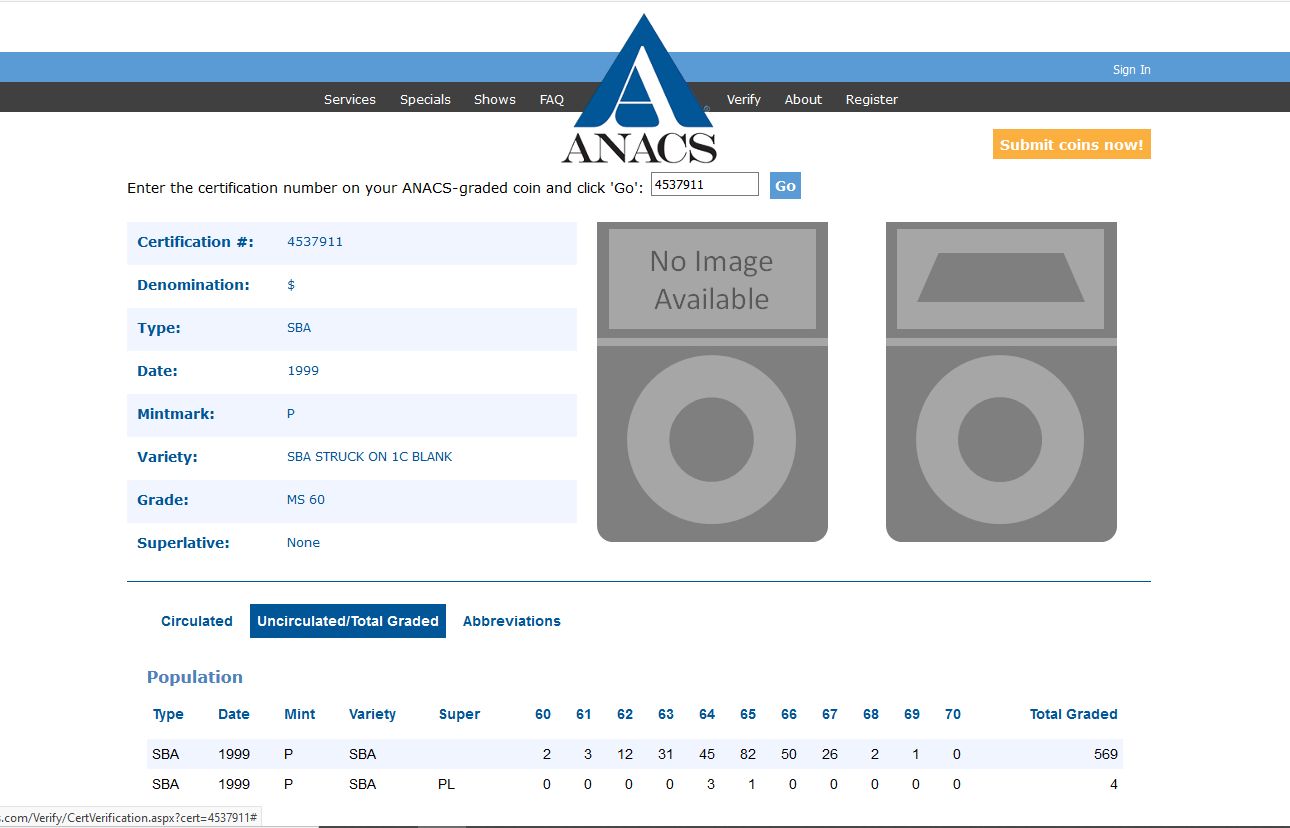Click the Sign In link
This screenshot has width=1290, height=828.
coord(1131,69)
